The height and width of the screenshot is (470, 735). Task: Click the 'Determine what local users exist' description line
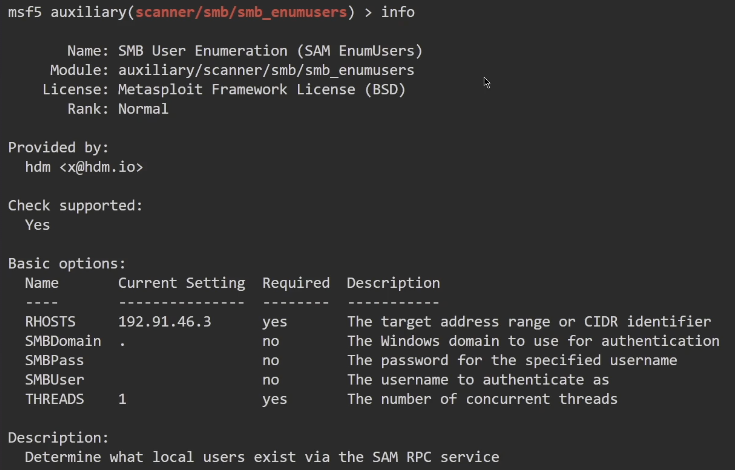(x=261, y=457)
